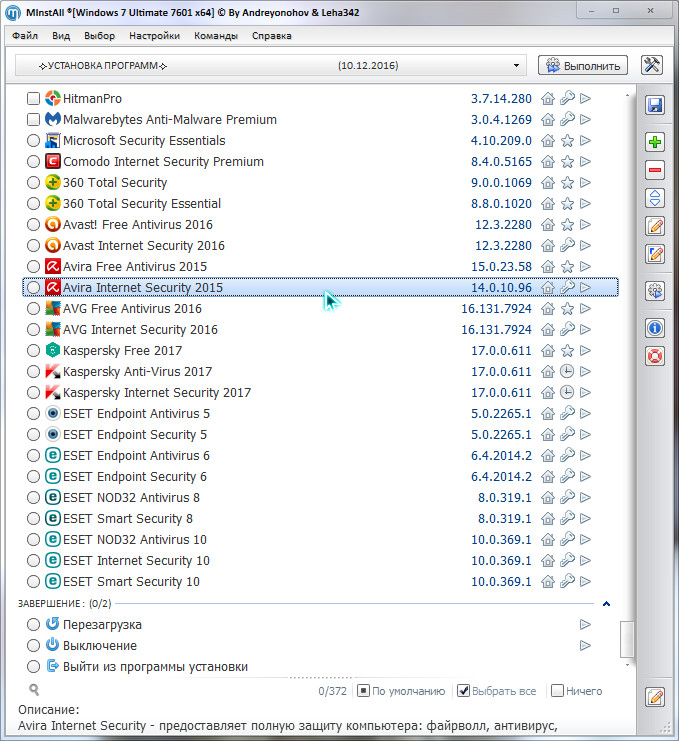Click the key icon for Avast Internet Security 2016
Viewport: 679px width, 741px height.
[x=567, y=245]
